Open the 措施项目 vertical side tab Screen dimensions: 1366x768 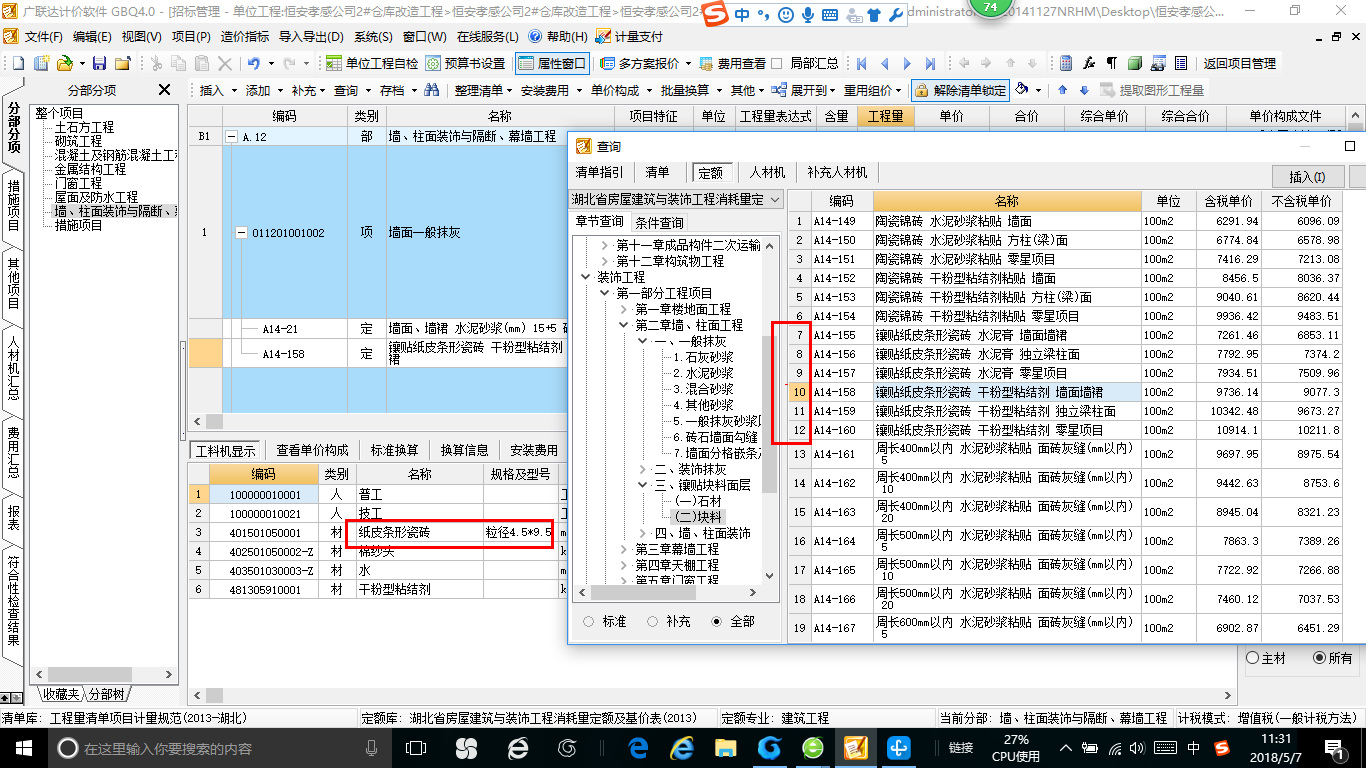click(13, 205)
